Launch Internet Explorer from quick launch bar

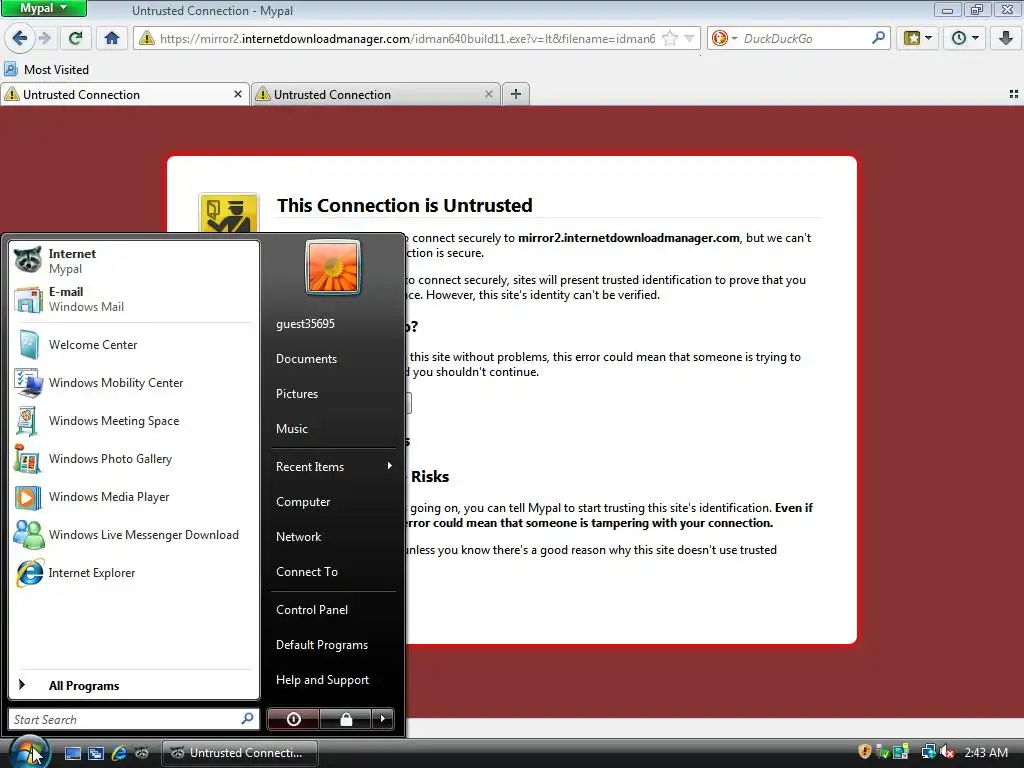[119, 753]
